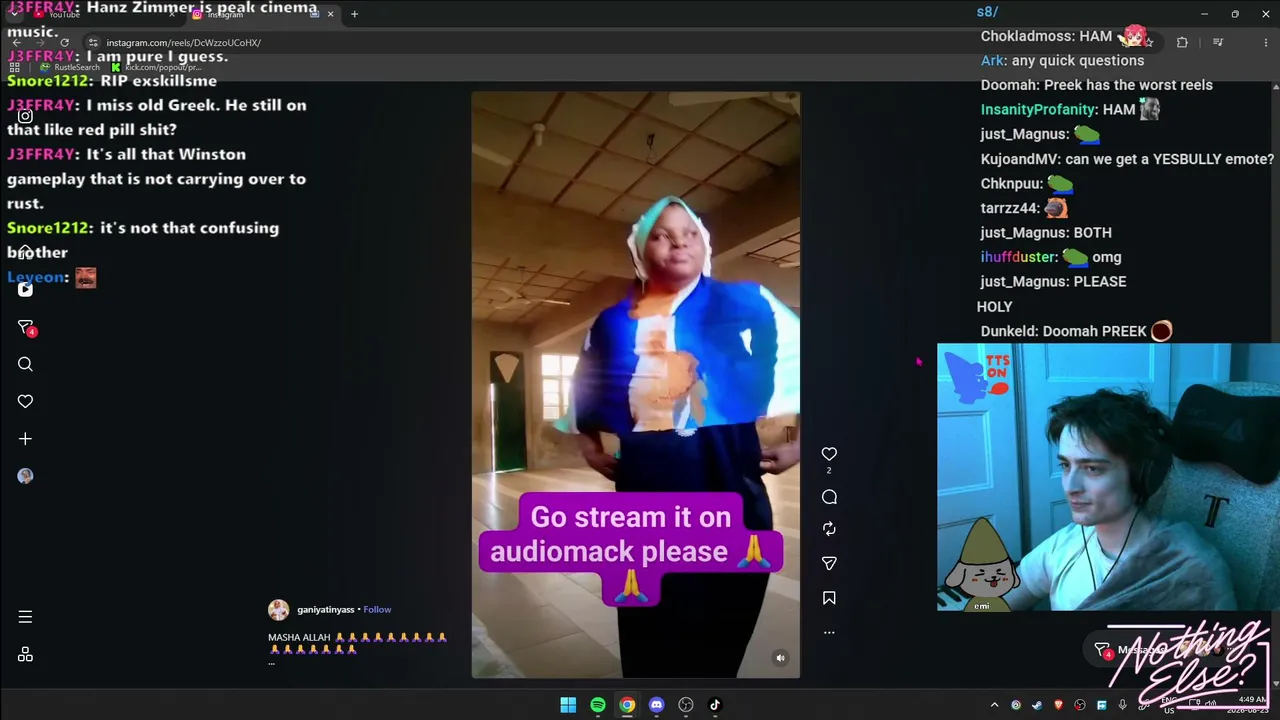Open the Also from Meta icon

(x=25, y=654)
